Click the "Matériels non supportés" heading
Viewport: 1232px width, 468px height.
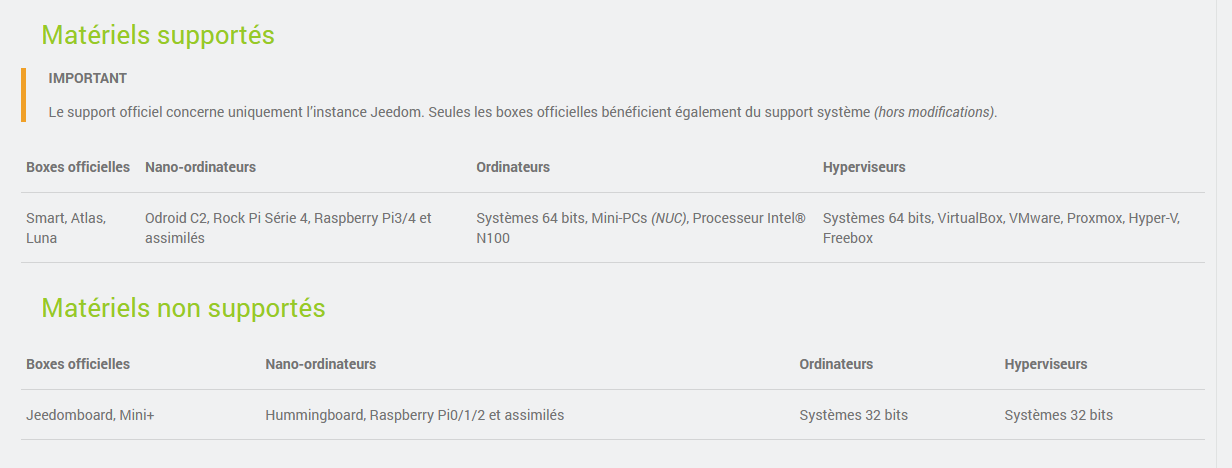pyautogui.click(x=183, y=308)
